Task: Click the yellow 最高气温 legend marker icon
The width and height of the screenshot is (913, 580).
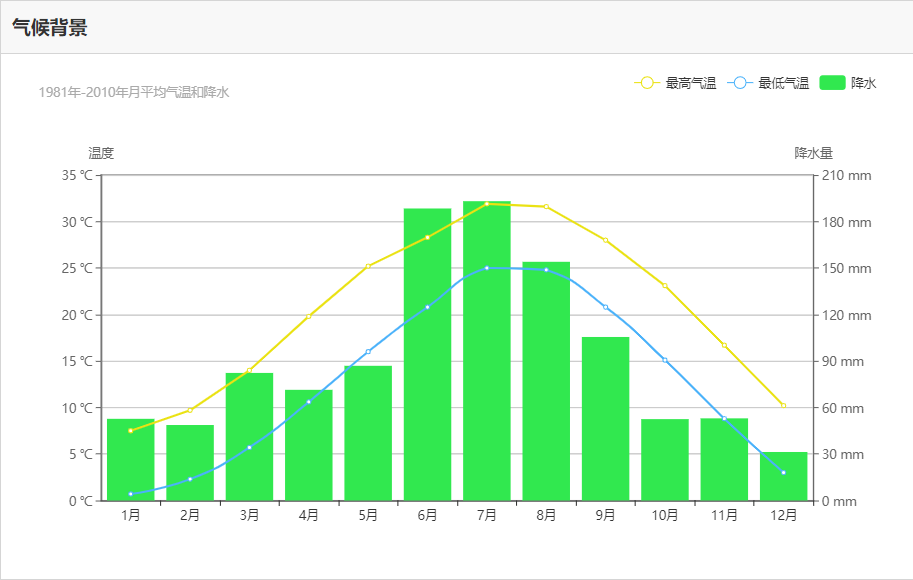Action: coord(647,83)
